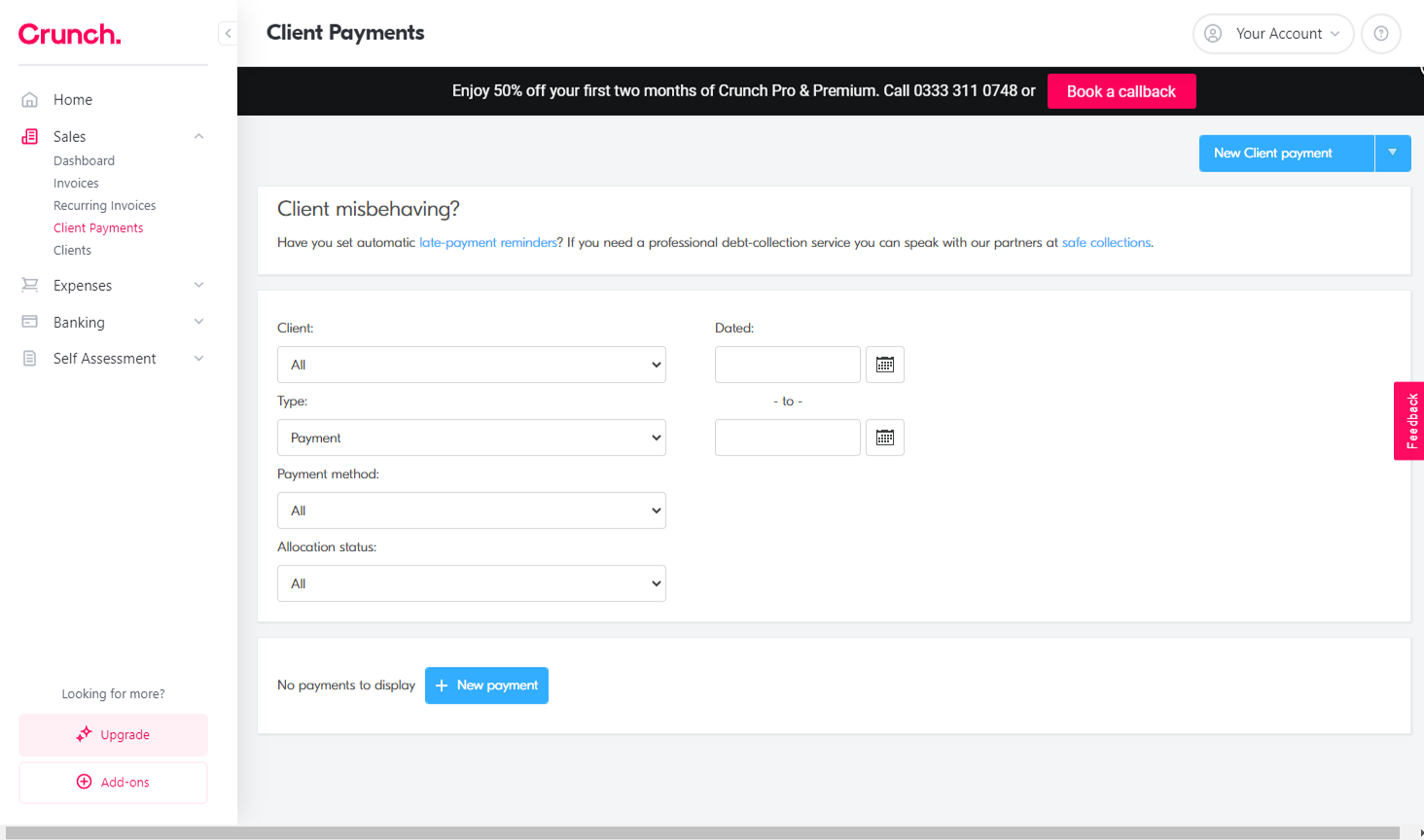Click the Home icon in sidebar
The width and height of the screenshot is (1424, 840).
[30, 99]
